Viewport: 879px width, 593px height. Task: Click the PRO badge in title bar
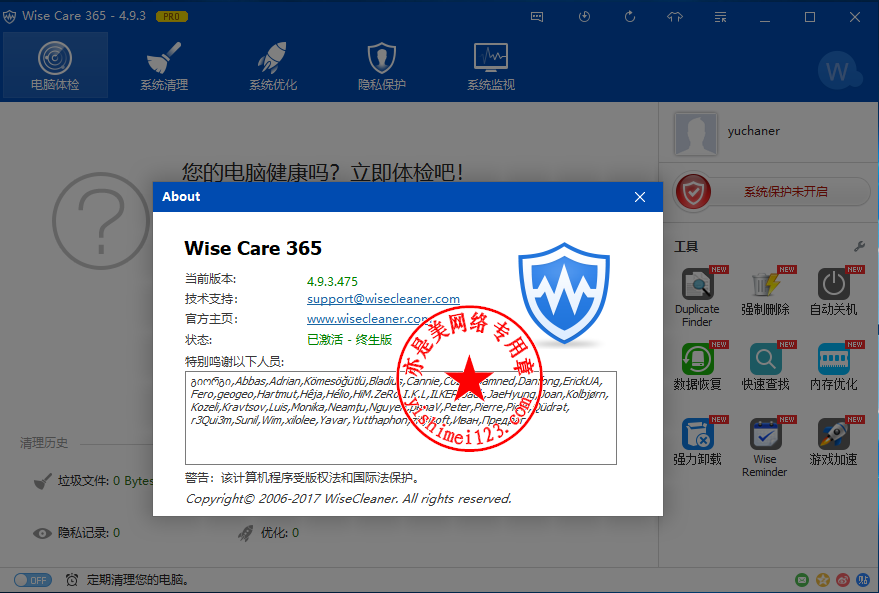(172, 16)
